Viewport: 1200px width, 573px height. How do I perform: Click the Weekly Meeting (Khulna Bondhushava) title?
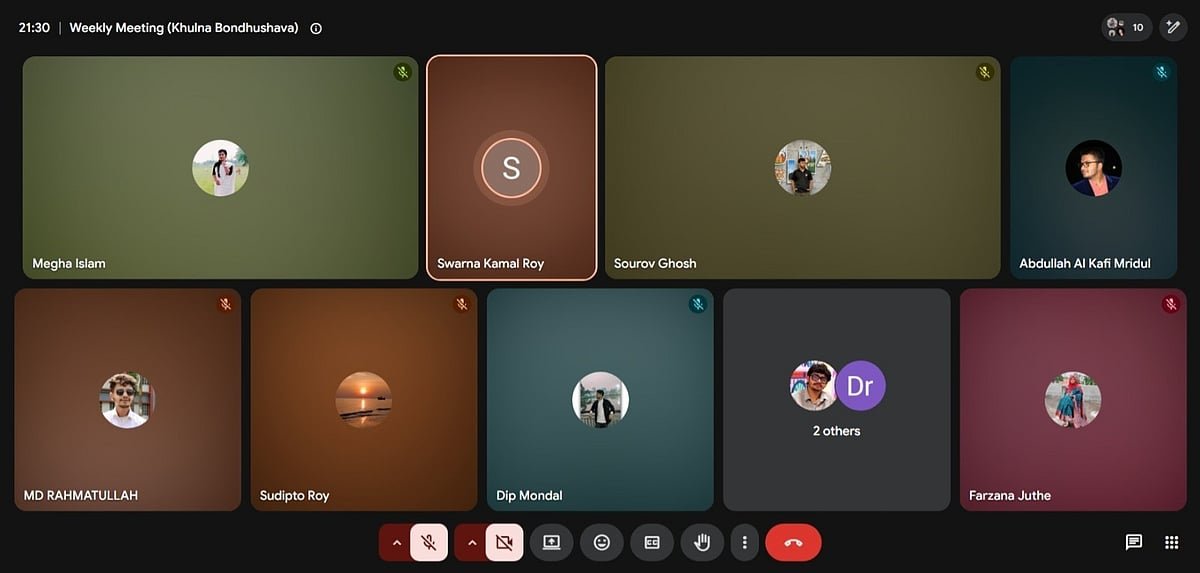[184, 28]
